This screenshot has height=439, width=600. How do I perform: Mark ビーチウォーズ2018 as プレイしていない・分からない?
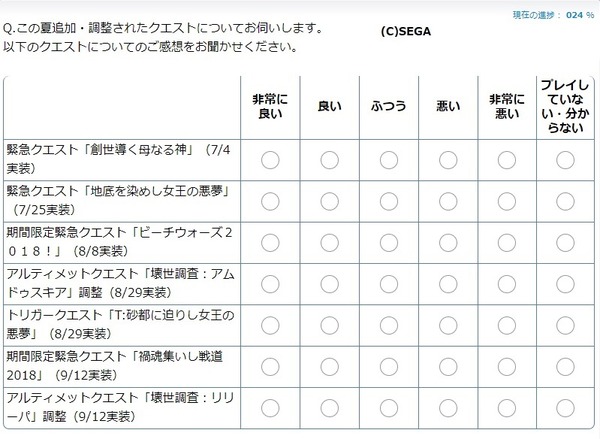565,243
